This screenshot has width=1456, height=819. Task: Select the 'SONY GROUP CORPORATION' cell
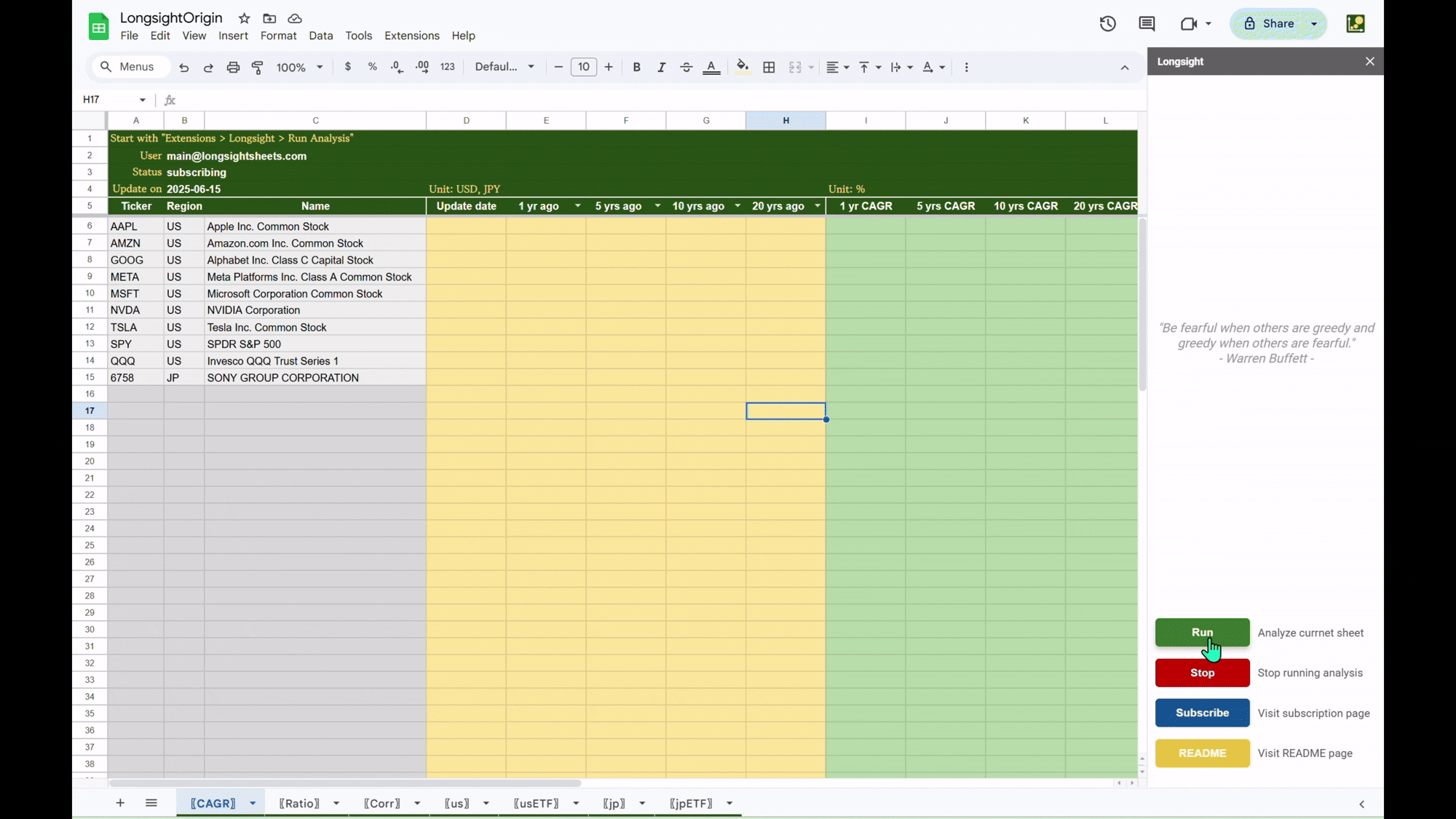coord(315,378)
